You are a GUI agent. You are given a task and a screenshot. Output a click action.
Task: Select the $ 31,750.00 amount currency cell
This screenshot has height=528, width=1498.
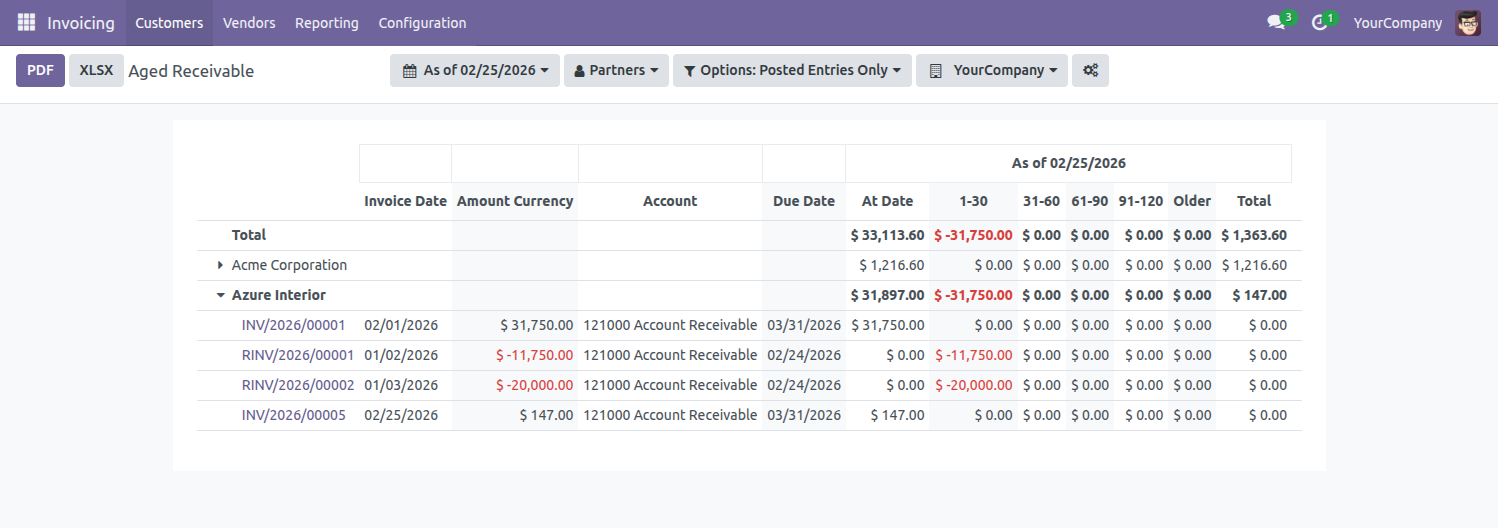(x=536, y=325)
